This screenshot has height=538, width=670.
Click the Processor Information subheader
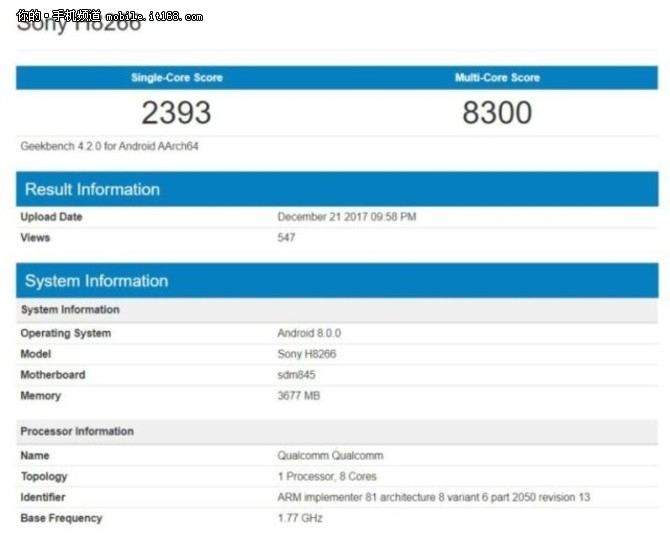(x=77, y=431)
